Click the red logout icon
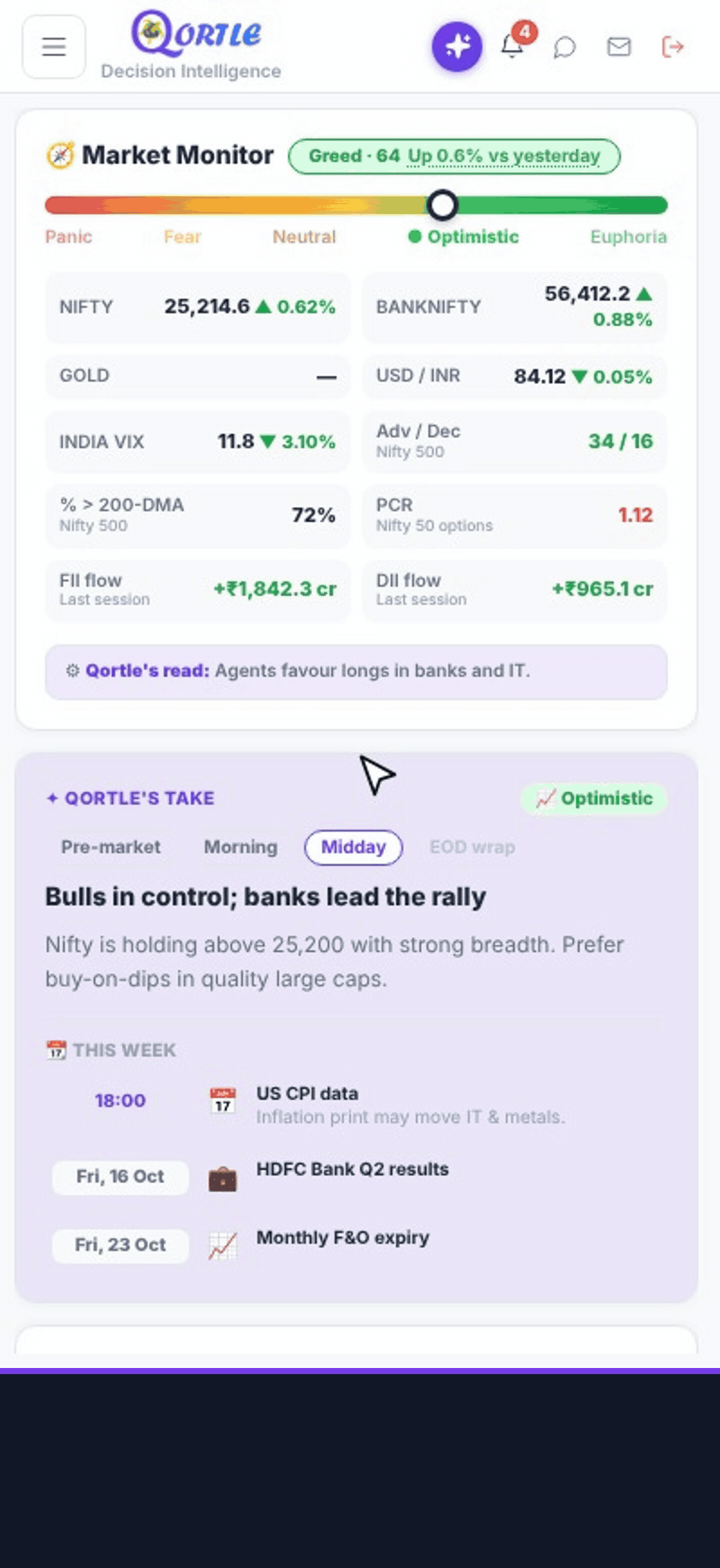Viewport: 720px width, 1568px height. point(672,47)
